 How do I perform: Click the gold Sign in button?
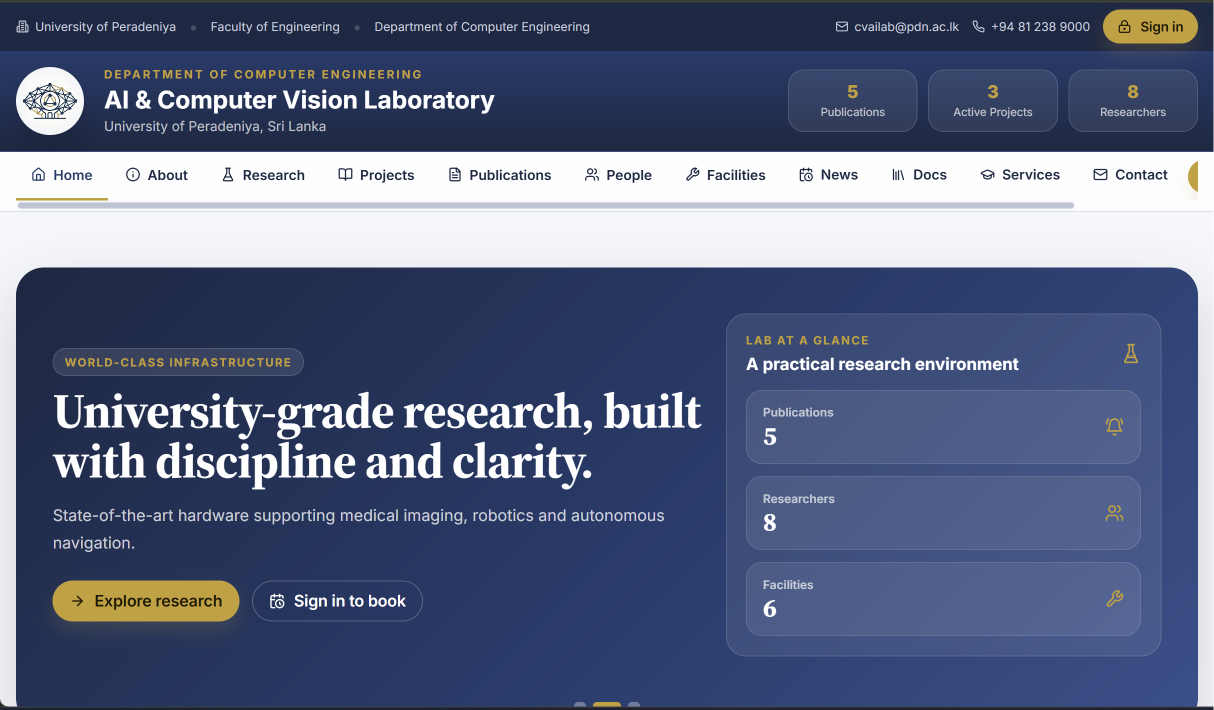pyautogui.click(x=1150, y=27)
